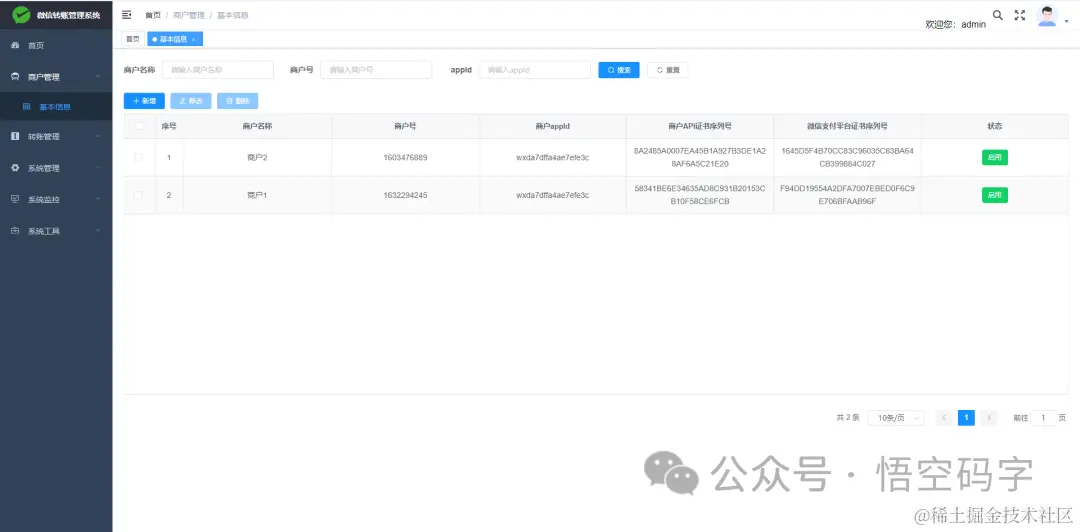
Task: Collapse the 商户管理 menu chevron
Action: click(x=98, y=76)
